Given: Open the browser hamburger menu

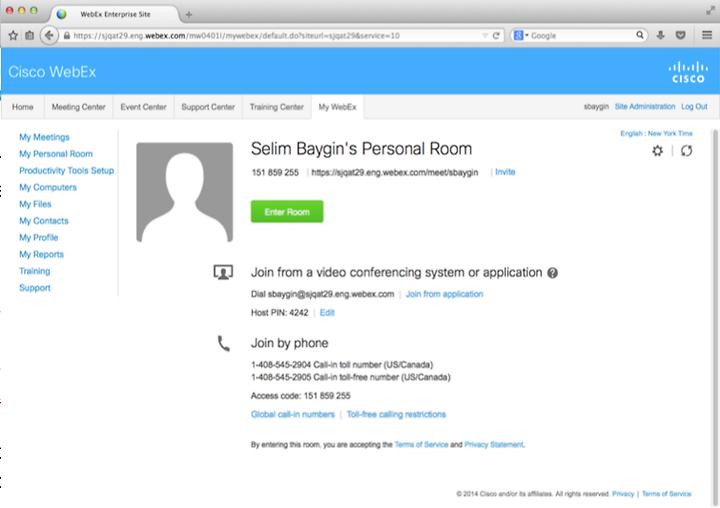Looking at the screenshot, I should tap(707, 35).
